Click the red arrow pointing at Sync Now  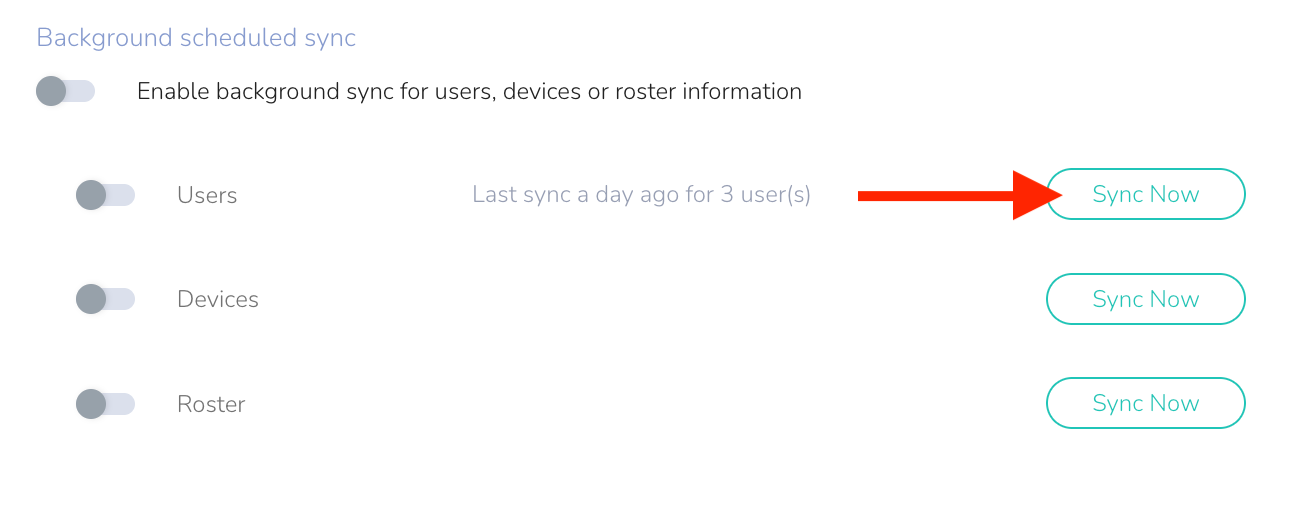[x=950, y=195]
